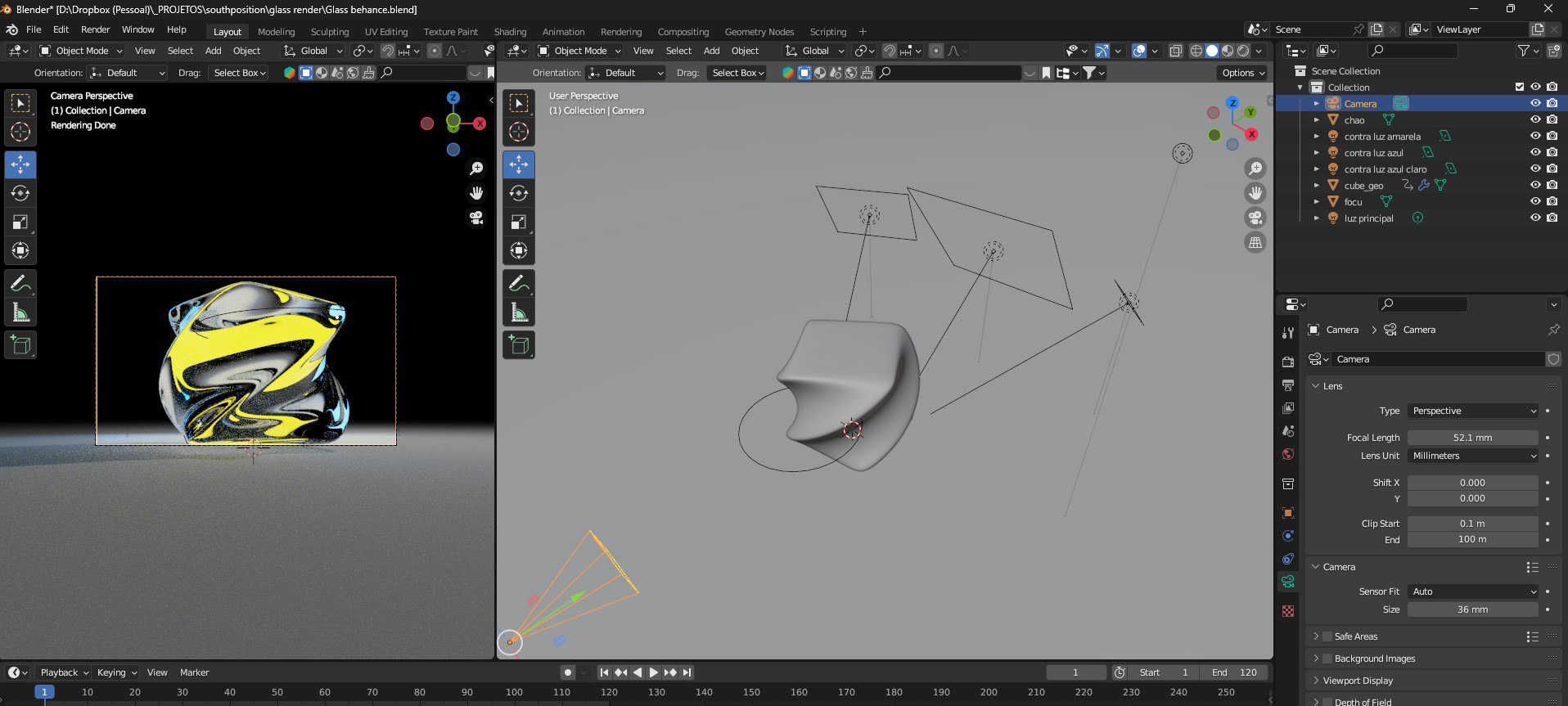Switch to the Compositing workspace tab
This screenshot has height=706, width=1568.
tap(683, 32)
